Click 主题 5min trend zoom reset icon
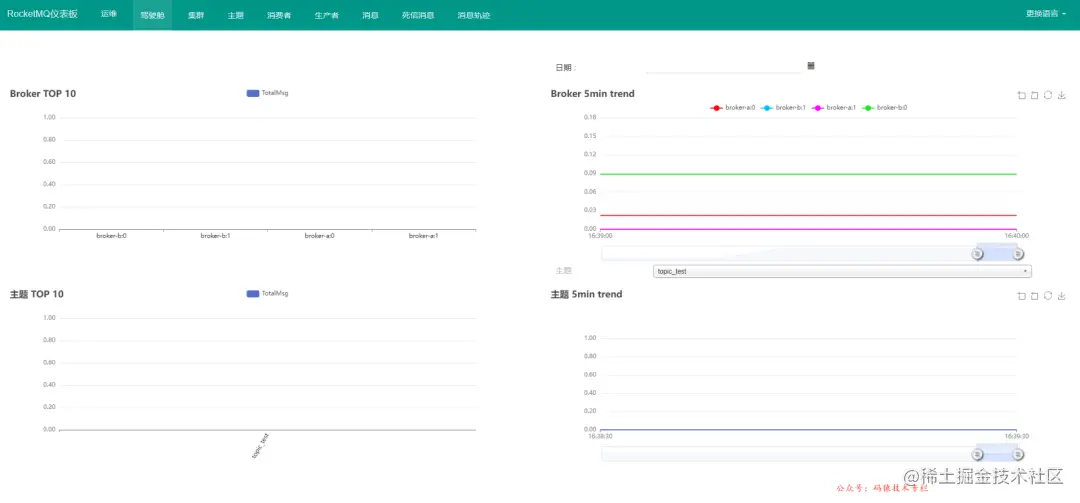 [x=1035, y=296]
